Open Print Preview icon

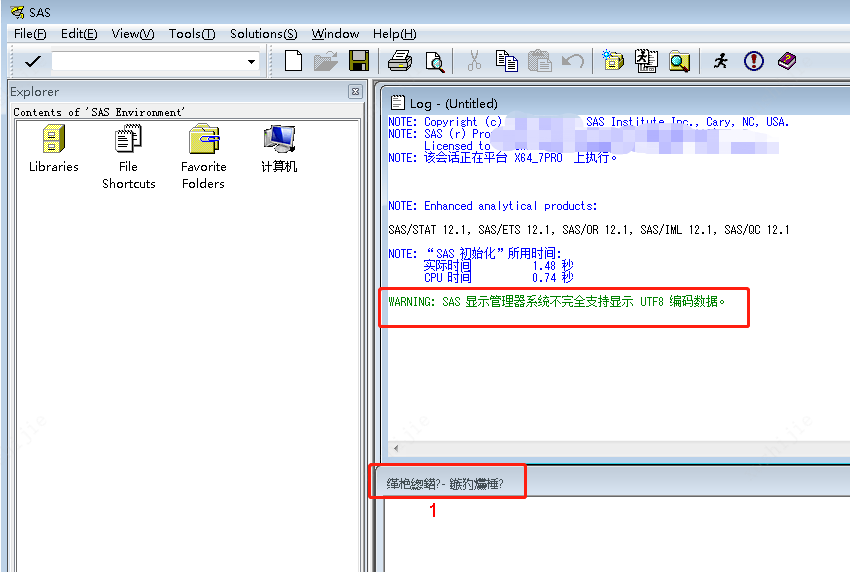click(x=435, y=61)
